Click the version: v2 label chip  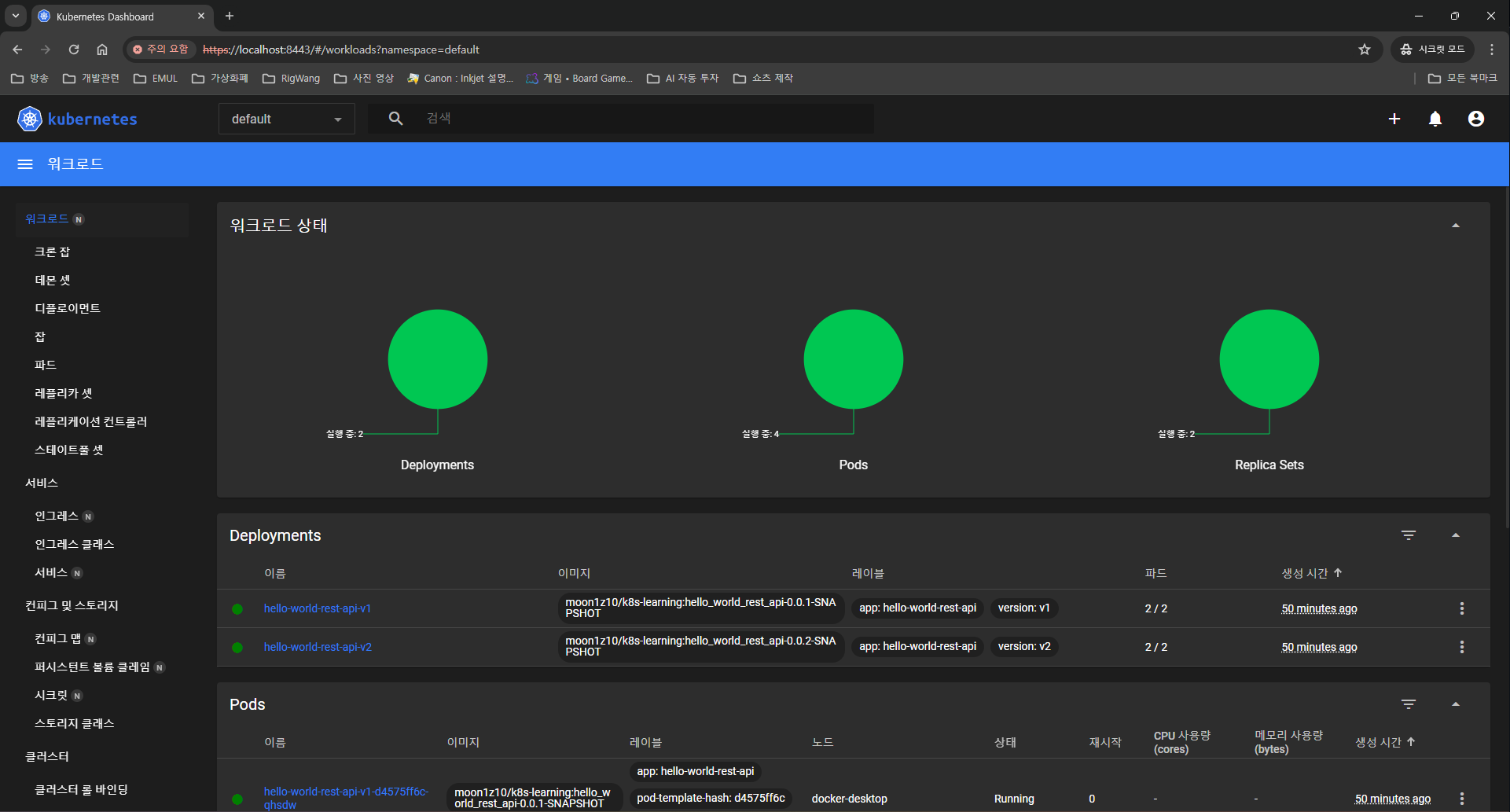(x=1024, y=646)
